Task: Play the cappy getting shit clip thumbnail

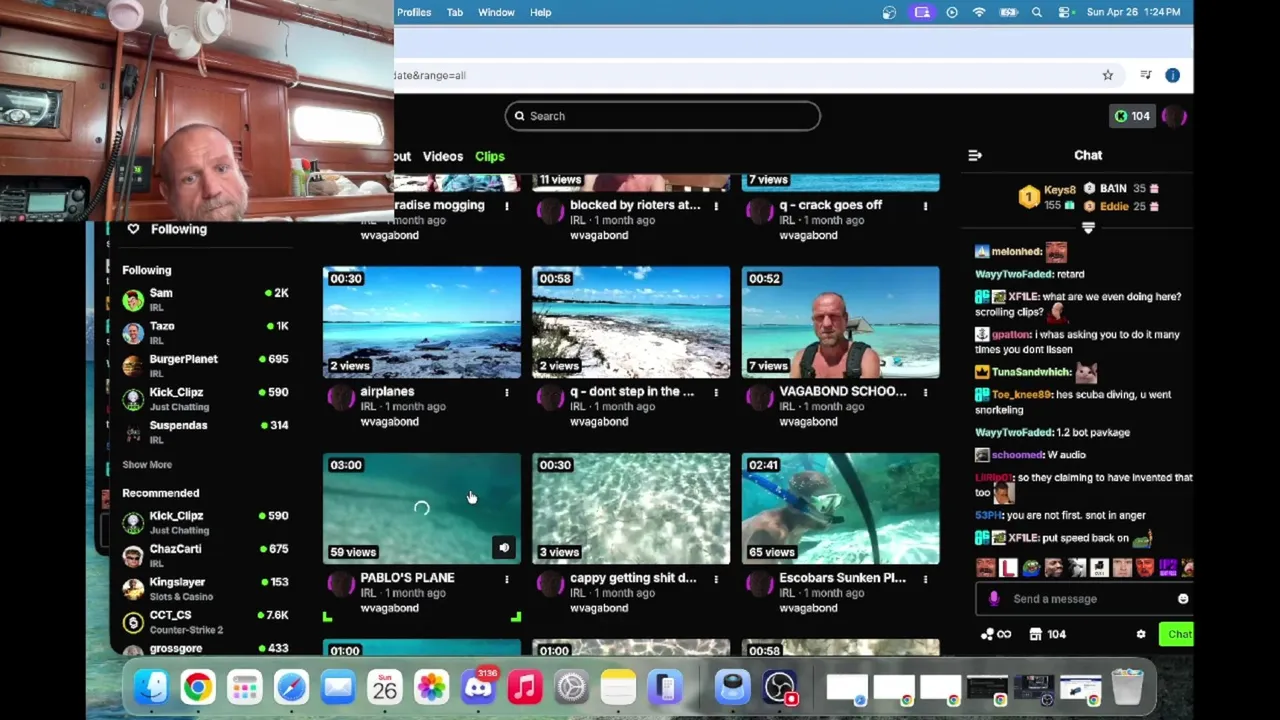Action: click(x=631, y=508)
